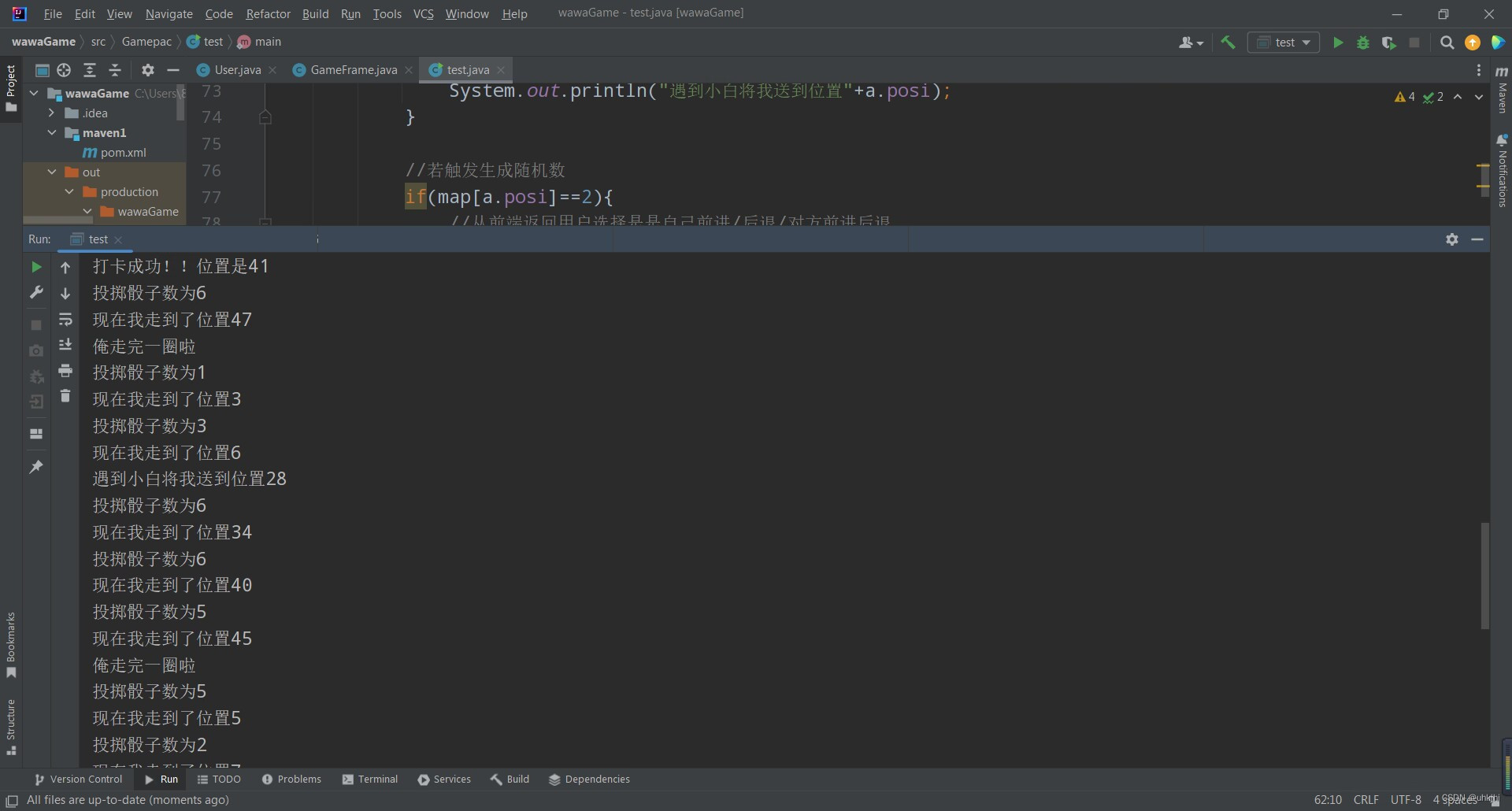Build project with hammer icon
Screen dimensions: 1512x811
click(x=1228, y=43)
